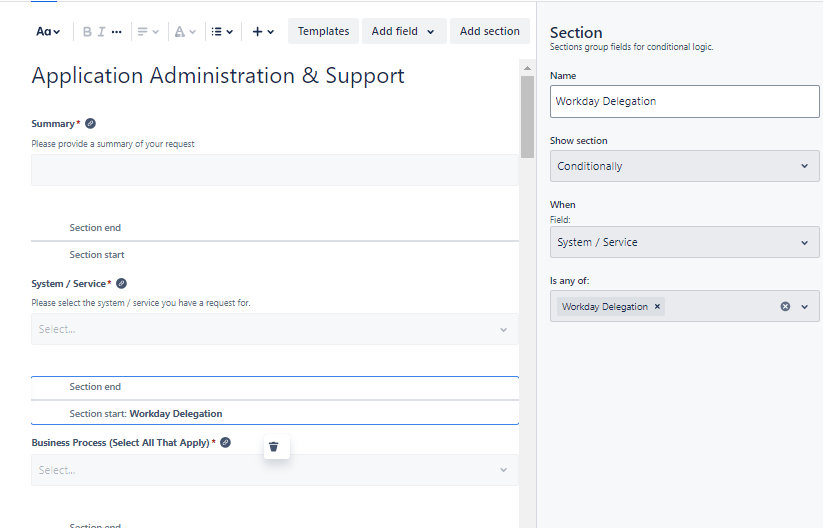
Task: Open text alignment dropdown
Action: pos(148,31)
